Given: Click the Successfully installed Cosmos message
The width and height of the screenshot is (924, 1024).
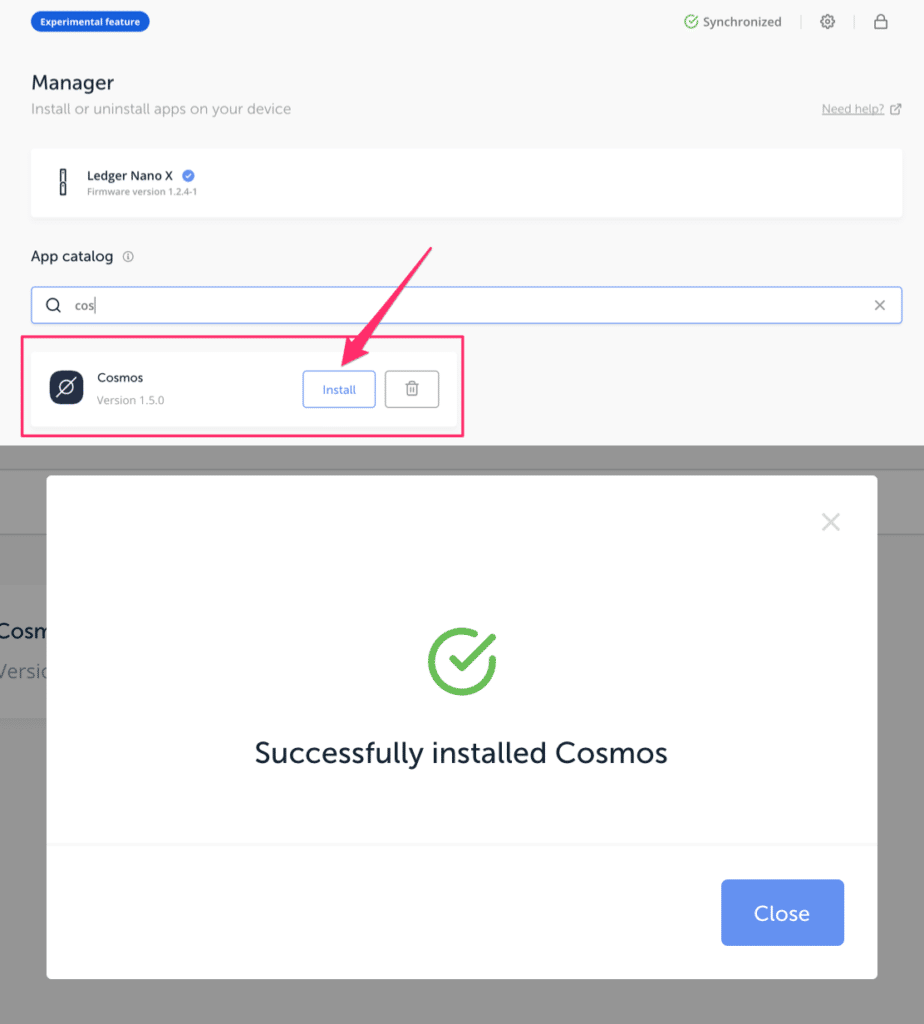Looking at the screenshot, I should point(461,752).
